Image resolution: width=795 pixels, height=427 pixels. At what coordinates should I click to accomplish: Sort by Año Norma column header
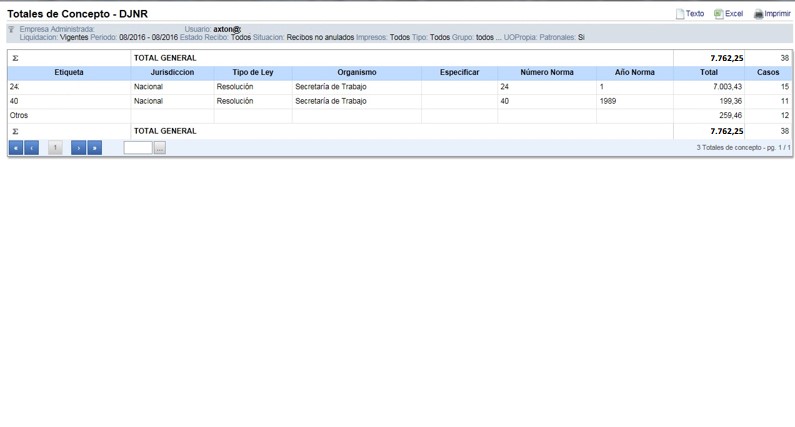pyautogui.click(x=634, y=73)
